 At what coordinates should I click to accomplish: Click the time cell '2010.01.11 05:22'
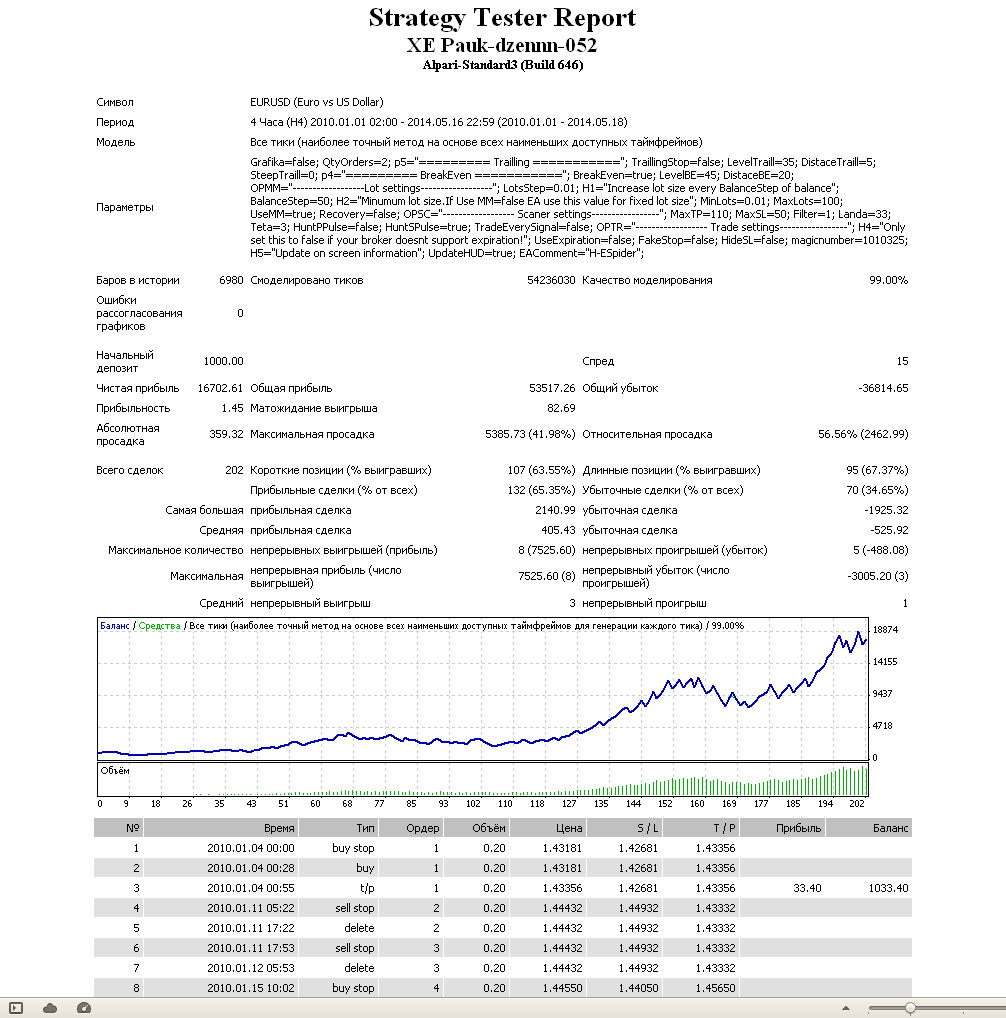pos(251,908)
